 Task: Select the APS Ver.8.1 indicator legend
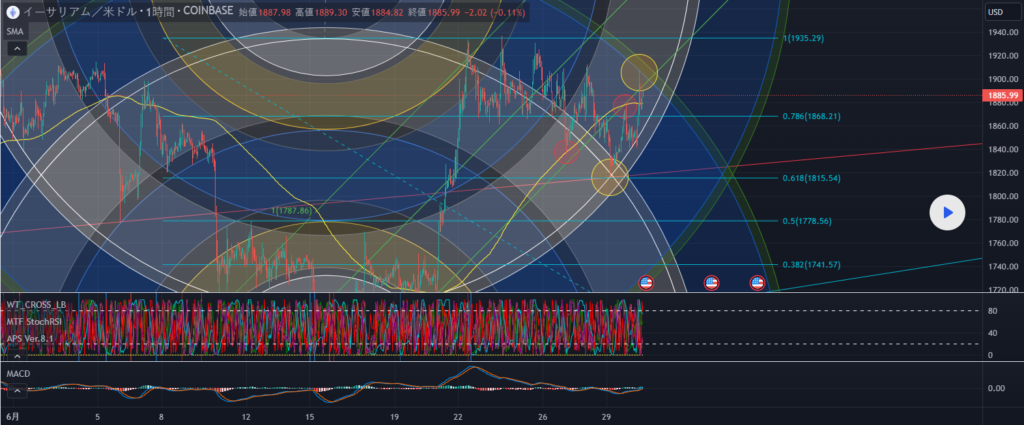click(x=31, y=337)
